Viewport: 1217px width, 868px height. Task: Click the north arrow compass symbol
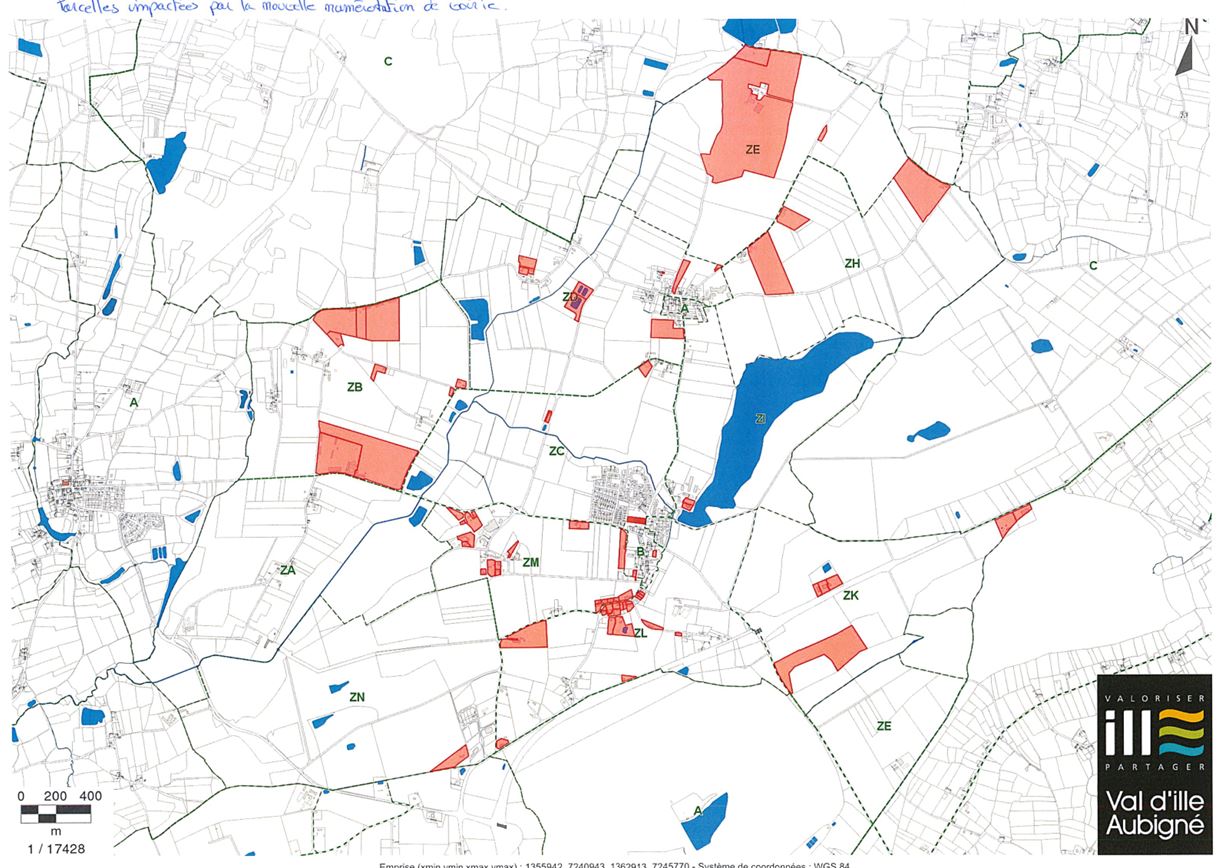click(x=1187, y=45)
